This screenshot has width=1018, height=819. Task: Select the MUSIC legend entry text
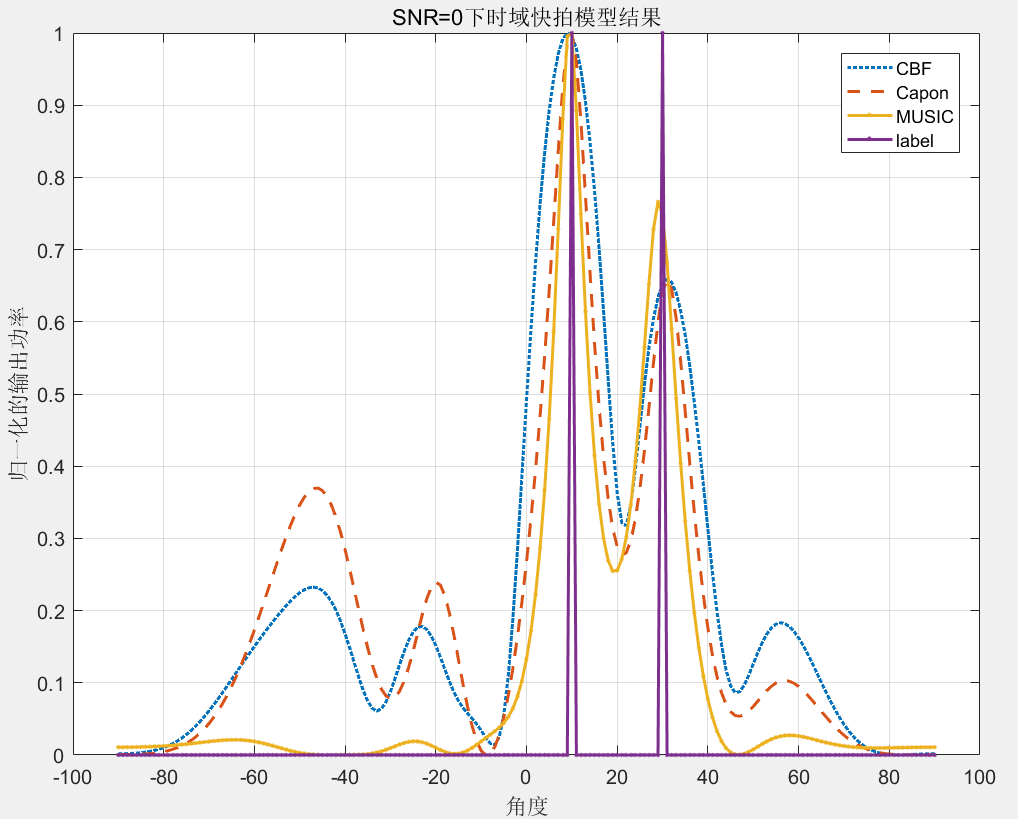(x=924, y=117)
